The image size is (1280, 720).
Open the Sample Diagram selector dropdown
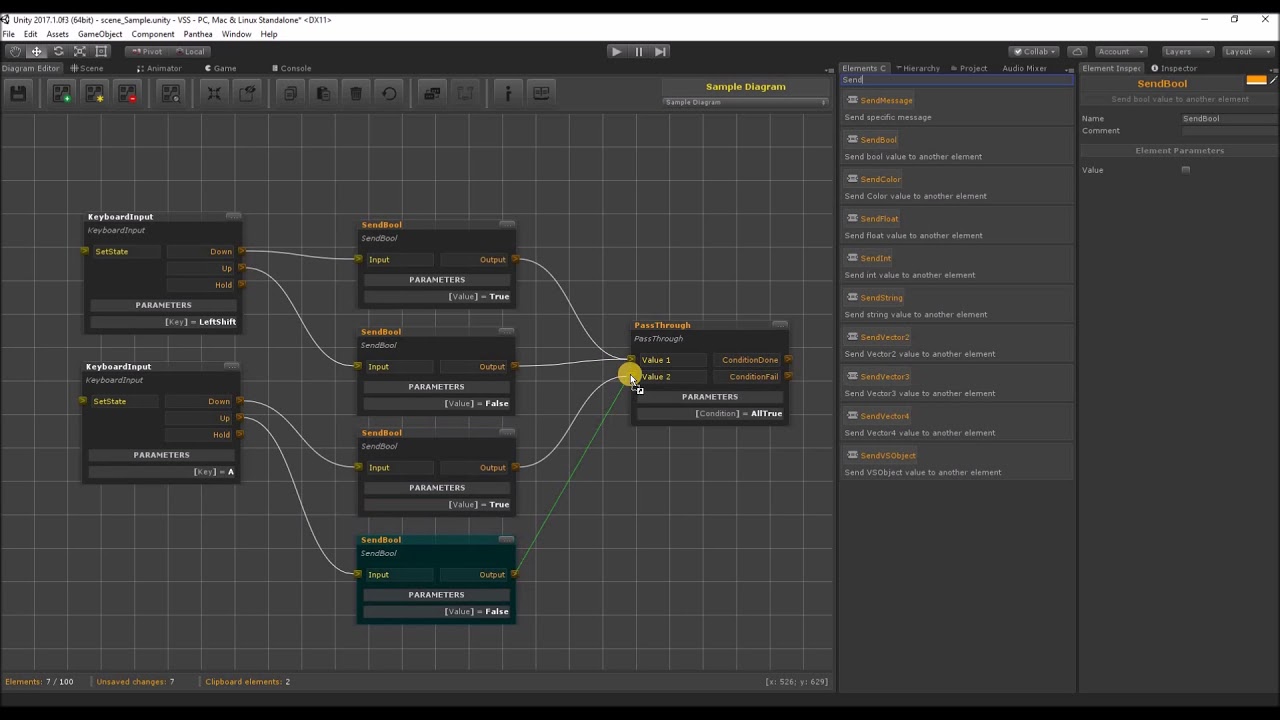pos(746,102)
